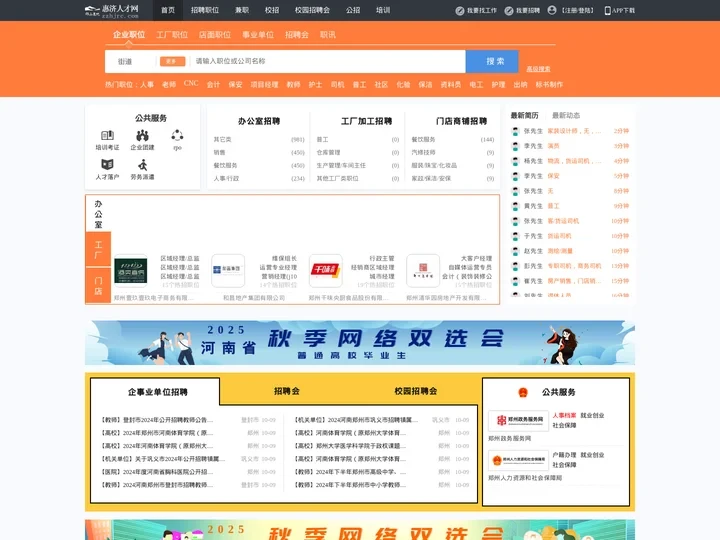Viewport: 720px width, 540px height.
Task: Select the 企业职位 search tab
Action: [x=129, y=35]
